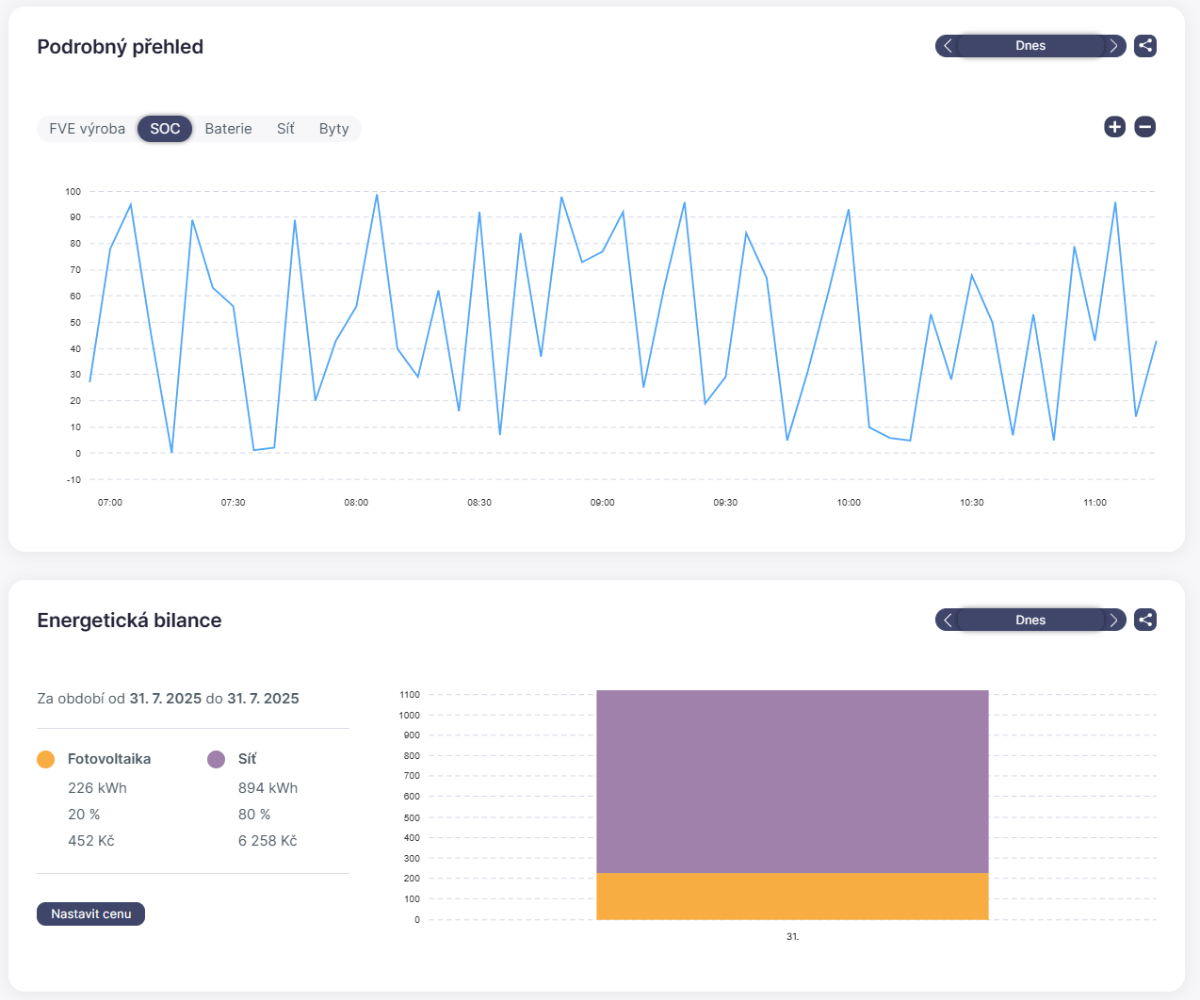Screen dimensions: 1200x1000
Task: Zoom out the SOC chart
Action: (1145, 127)
